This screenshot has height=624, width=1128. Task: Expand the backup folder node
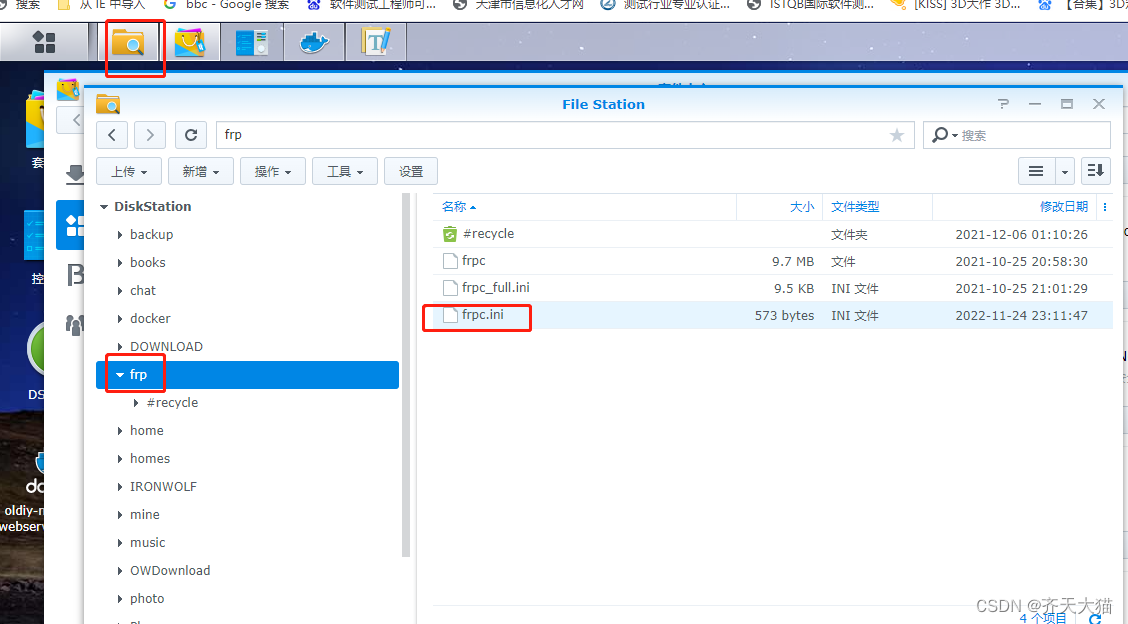point(120,235)
